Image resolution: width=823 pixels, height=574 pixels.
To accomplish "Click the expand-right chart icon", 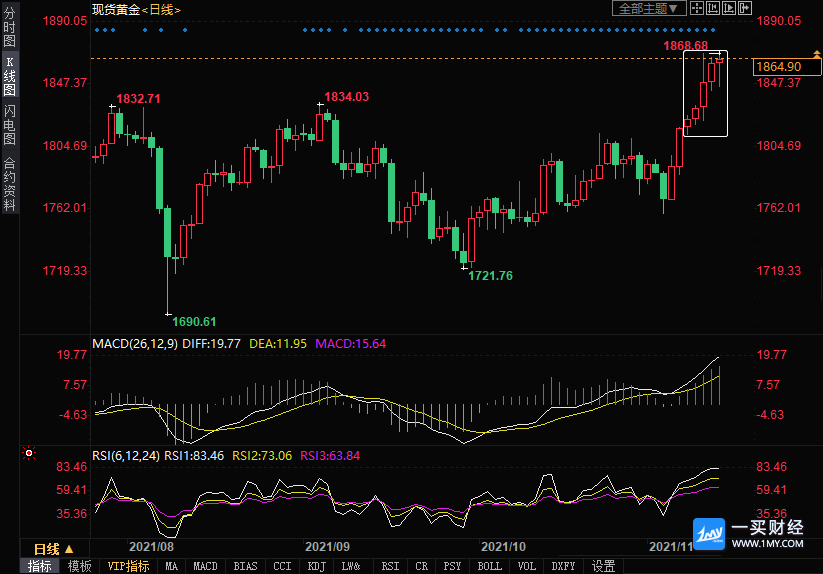I will [745, 8].
